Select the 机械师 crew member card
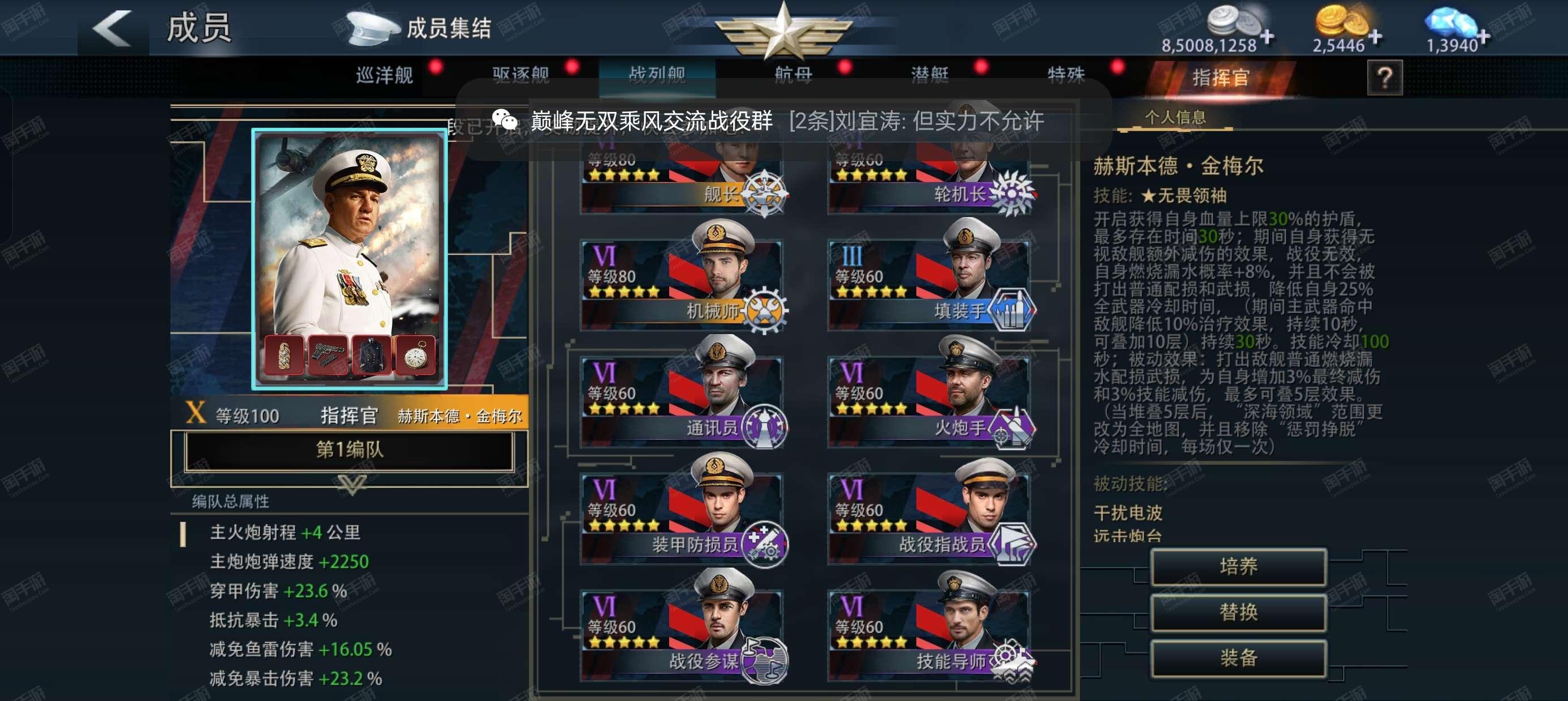The height and width of the screenshot is (701, 1568). (683, 281)
